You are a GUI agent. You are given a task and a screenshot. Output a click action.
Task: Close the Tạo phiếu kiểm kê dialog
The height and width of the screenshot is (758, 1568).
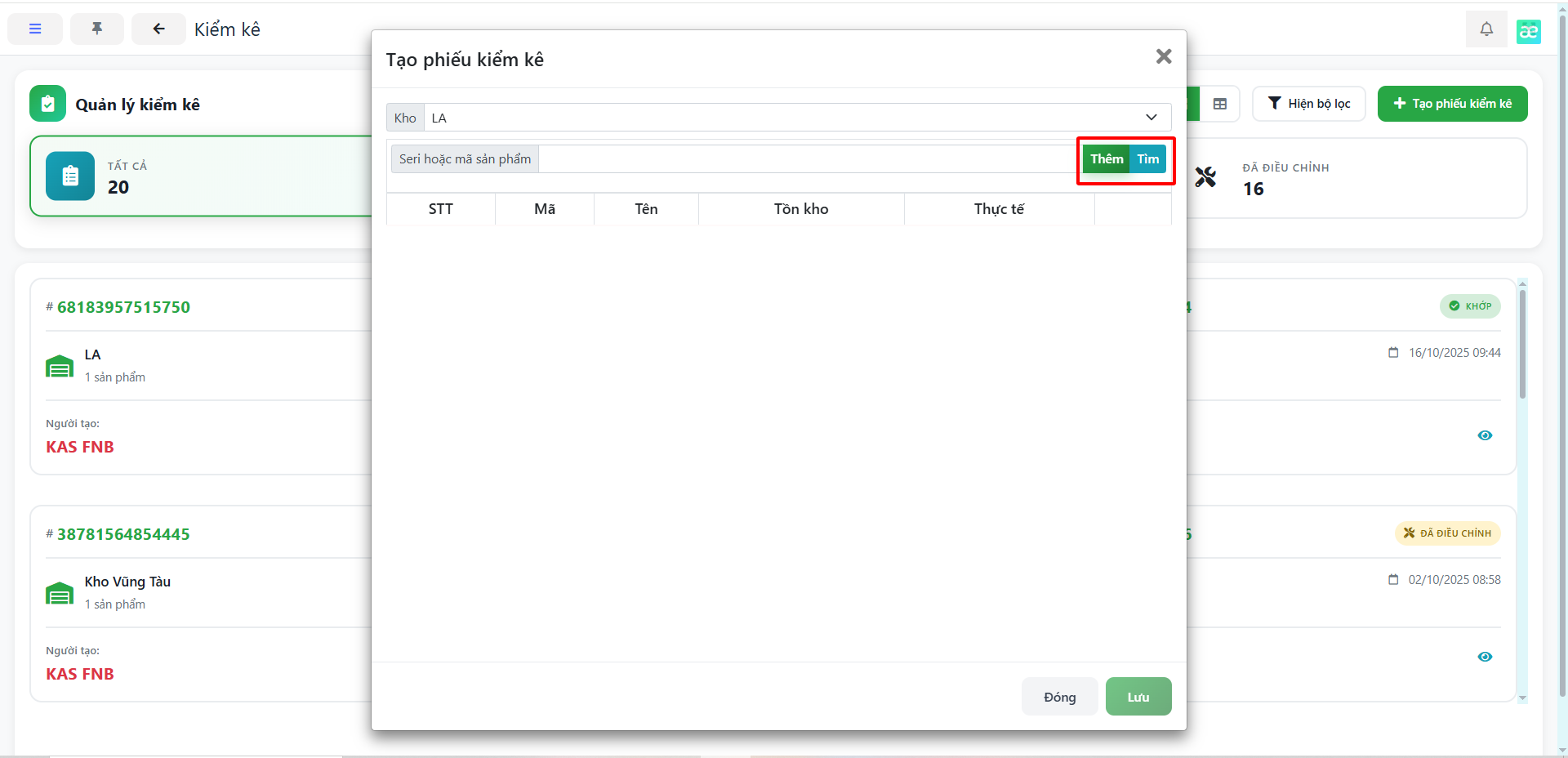(1164, 56)
